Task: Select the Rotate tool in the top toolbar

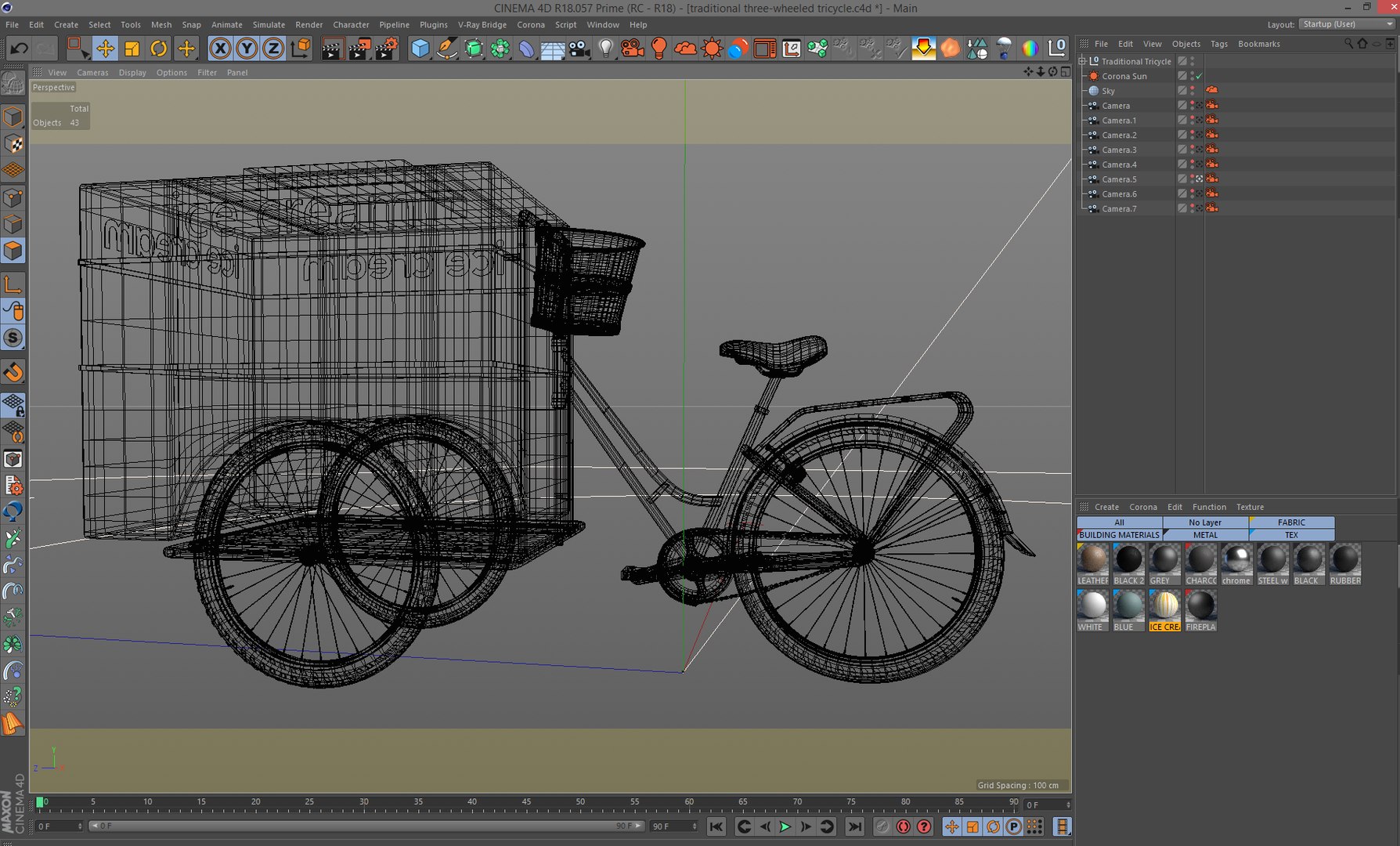Action: [158, 49]
